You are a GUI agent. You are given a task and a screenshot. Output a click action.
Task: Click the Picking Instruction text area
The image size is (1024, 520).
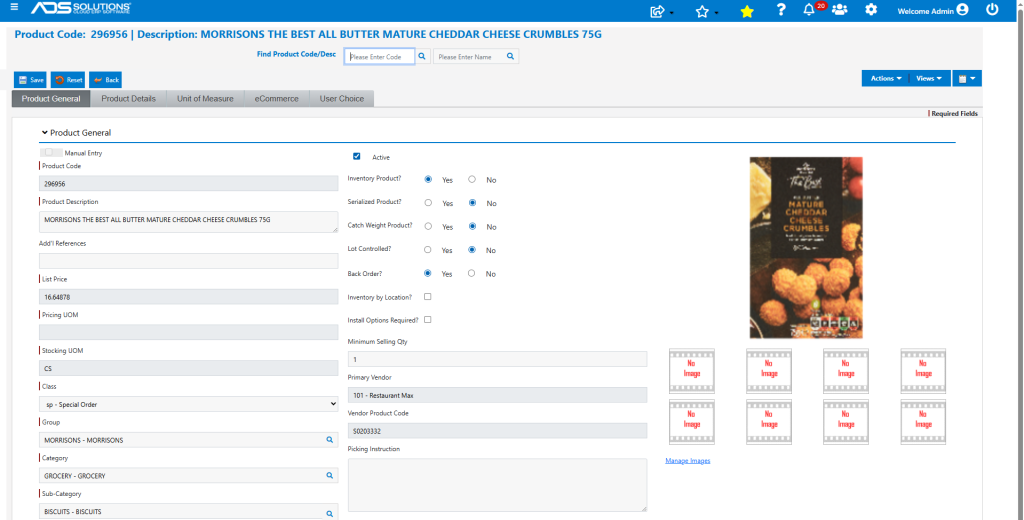(x=498, y=485)
